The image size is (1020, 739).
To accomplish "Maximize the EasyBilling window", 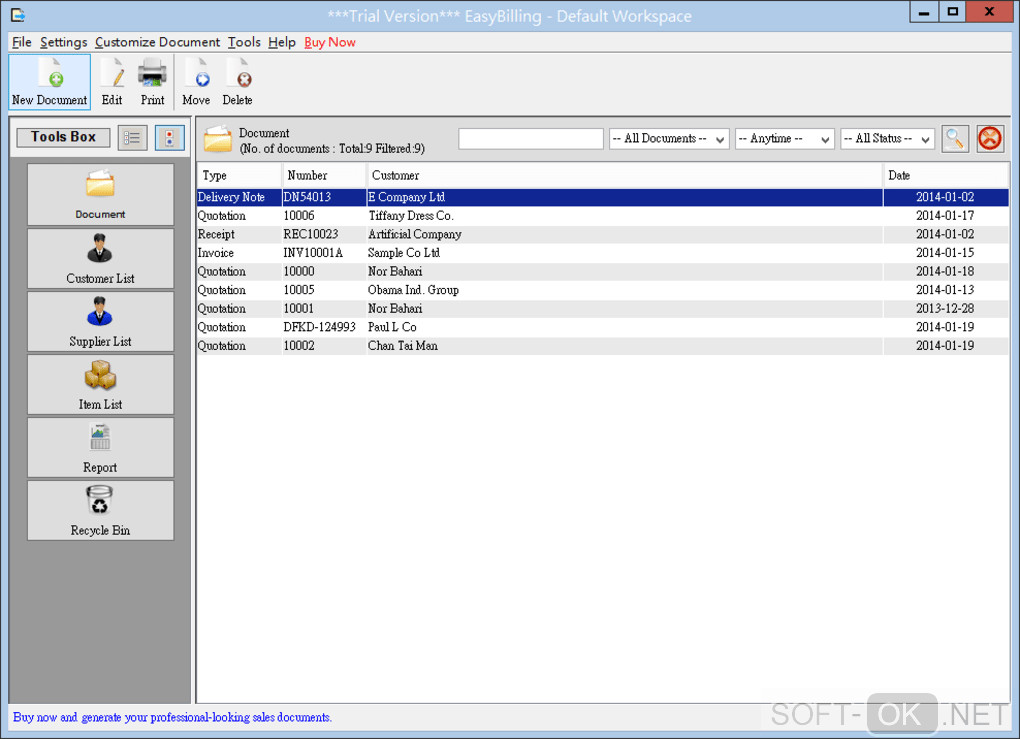I will point(952,12).
